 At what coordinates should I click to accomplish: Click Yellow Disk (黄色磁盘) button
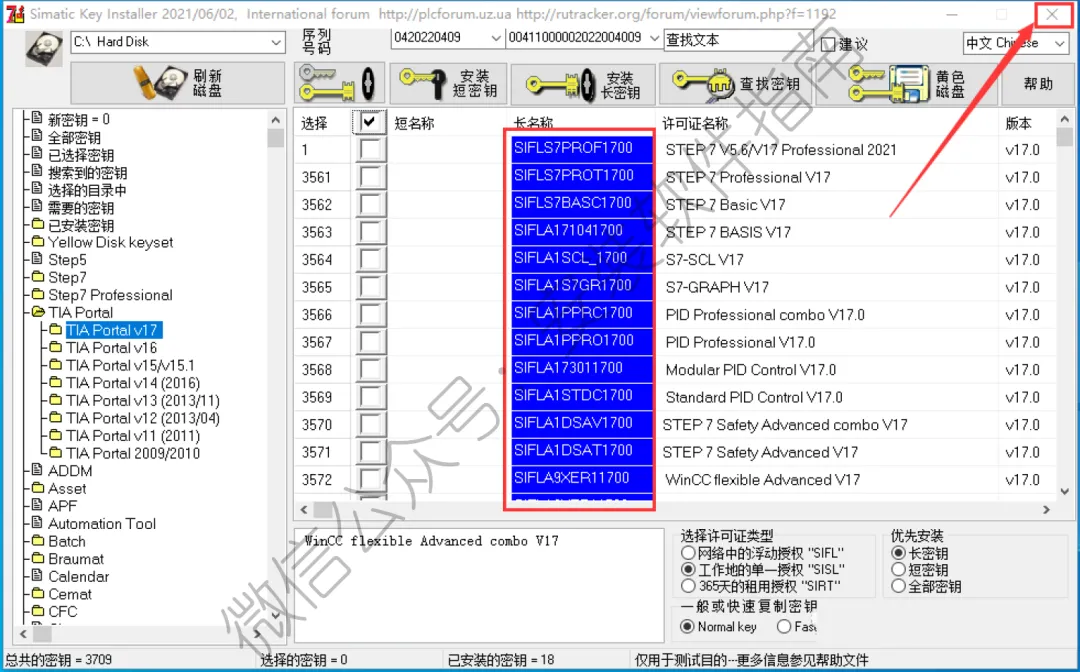pyautogui.click(x=906, y=83)
